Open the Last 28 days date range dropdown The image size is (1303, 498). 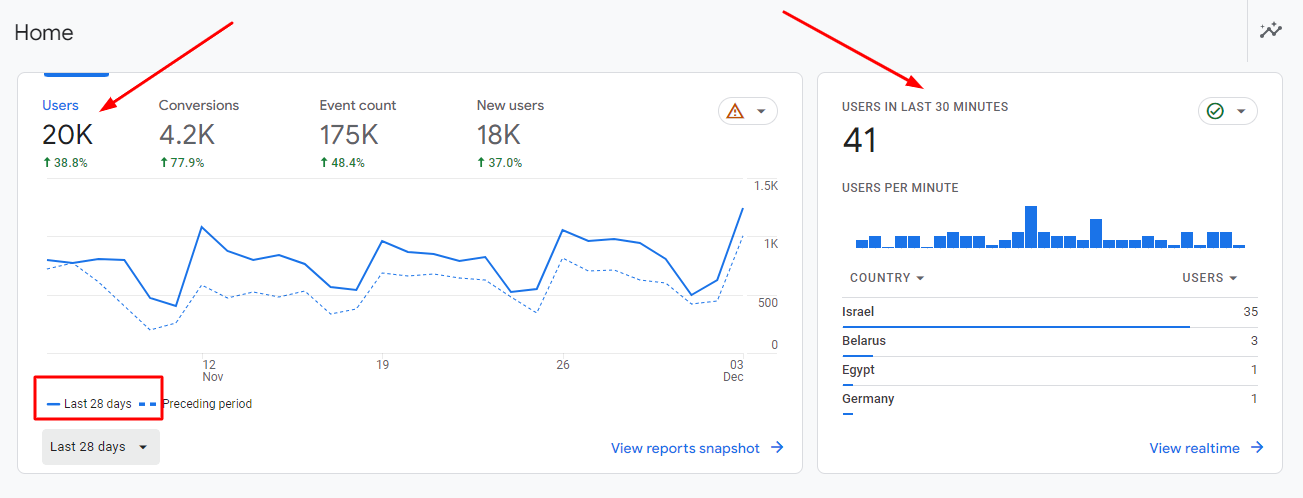pos(101,447)
